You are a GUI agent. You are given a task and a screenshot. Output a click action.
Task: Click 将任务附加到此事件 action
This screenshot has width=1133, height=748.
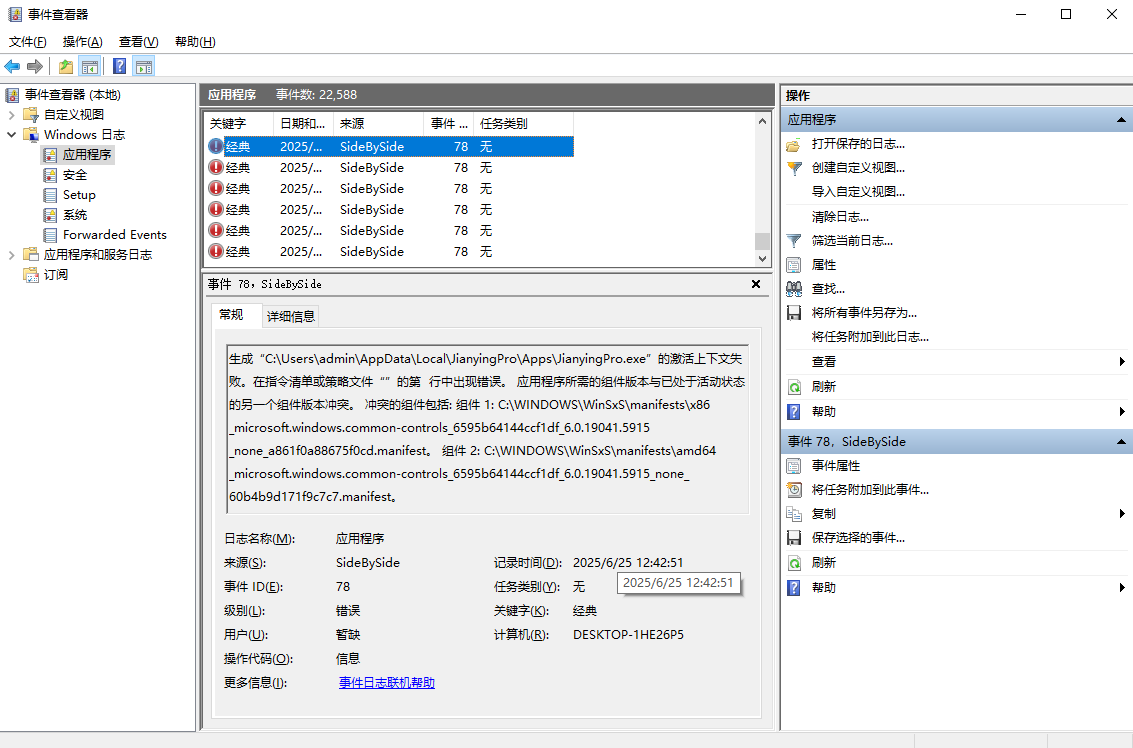click(870, 490)
